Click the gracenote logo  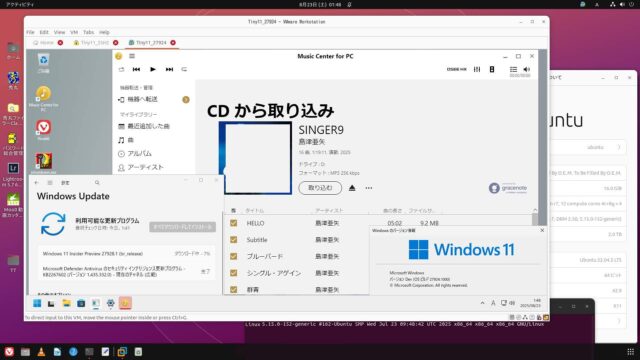[508, 188]
